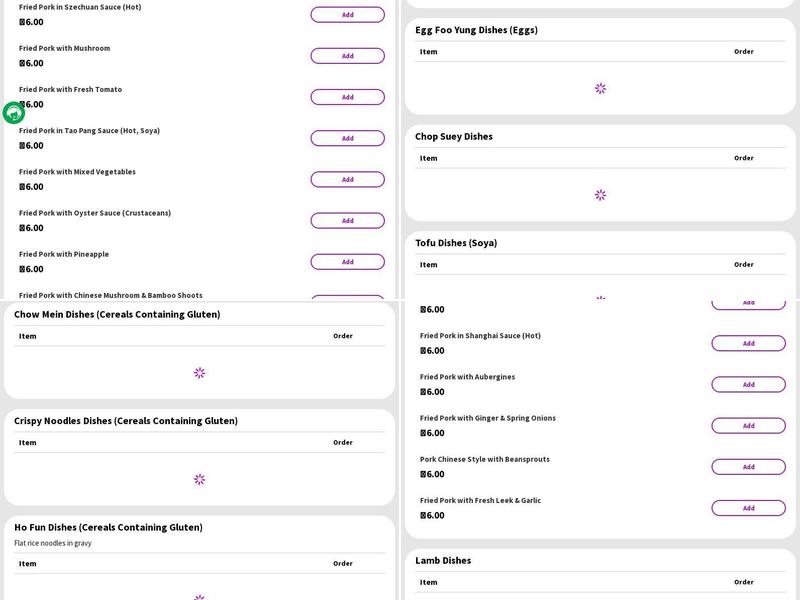The image size is (800, 600).
Task: Add Fried Pork in Shanghai Sauce
Action: pyautogui.click(x=748, y=343)
